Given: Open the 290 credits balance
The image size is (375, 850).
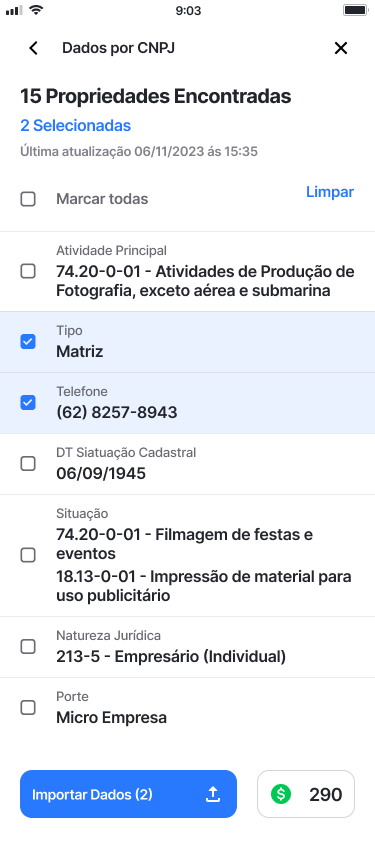Looking at the screenshot, I should click(306, 794).
